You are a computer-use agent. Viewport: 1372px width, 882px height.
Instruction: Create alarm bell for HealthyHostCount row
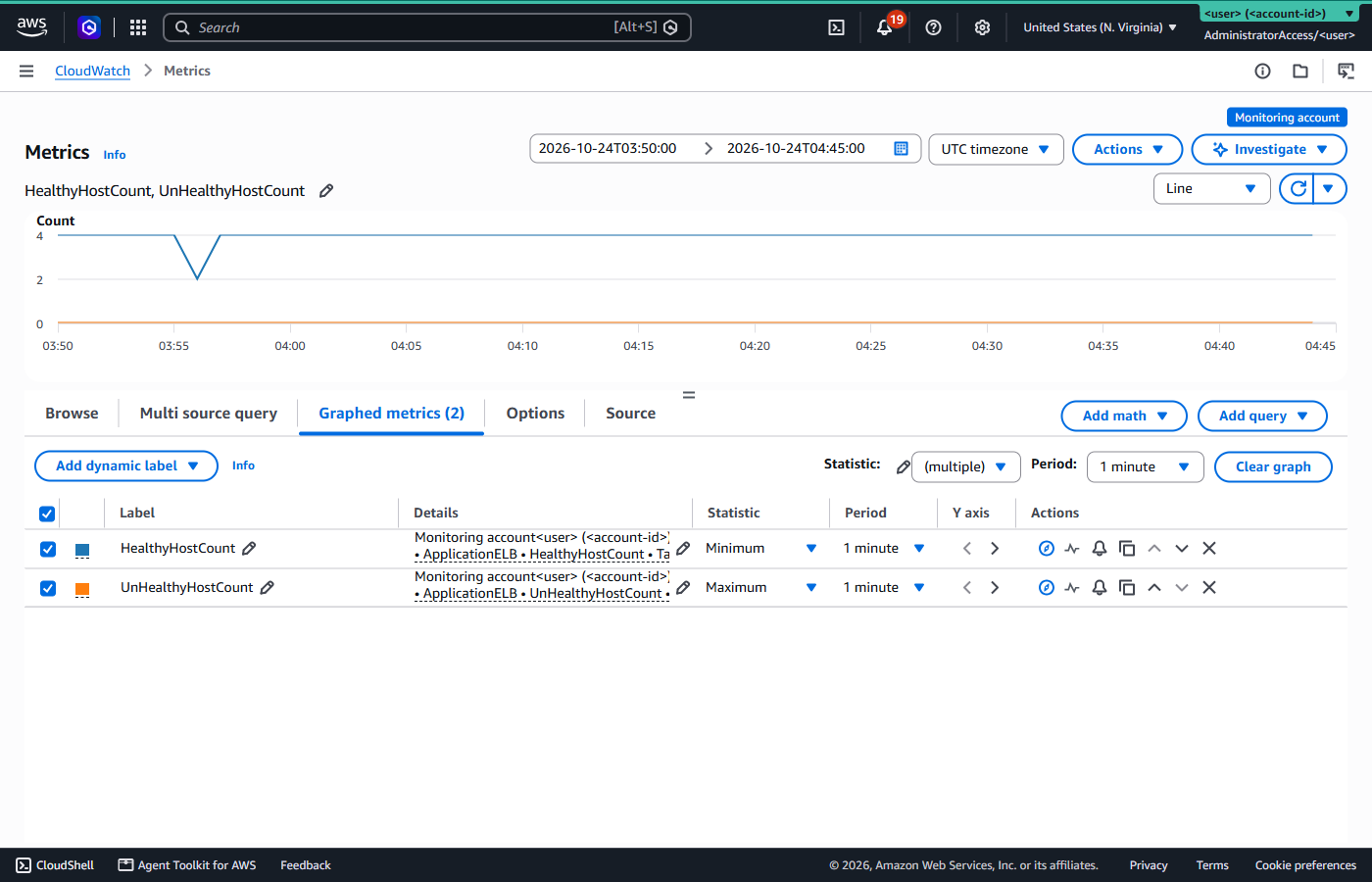(1100, 548)
